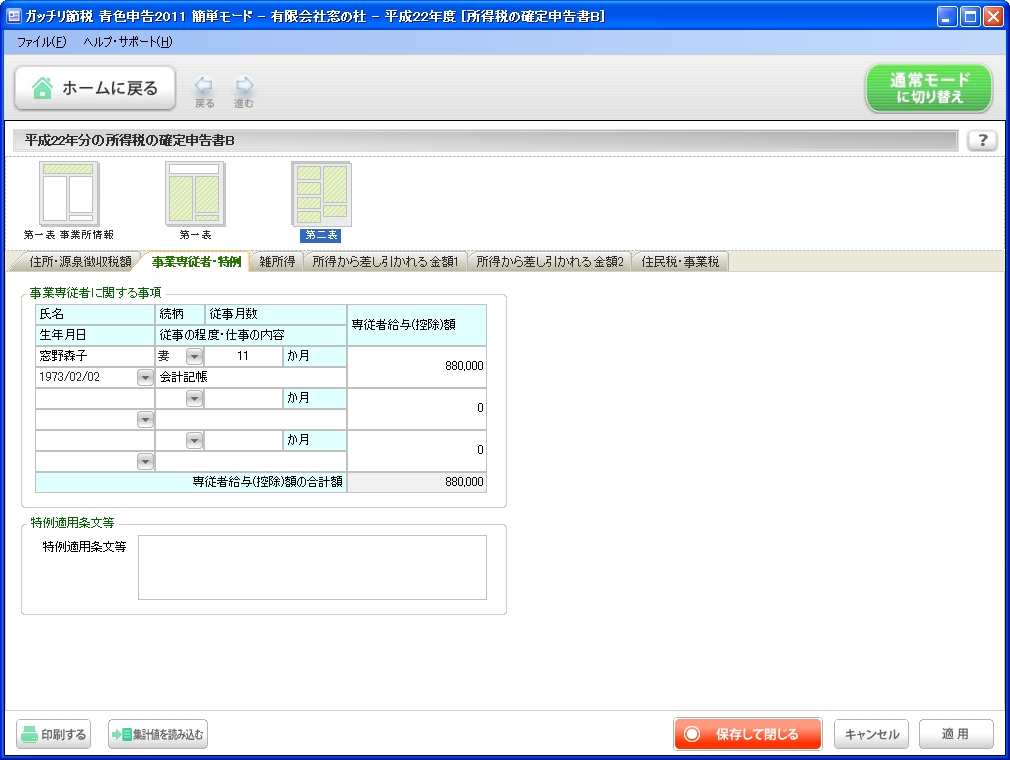Click the 保存して閉じる save button
This screenshot has height=760, width=1010.
tap(747, 733)
